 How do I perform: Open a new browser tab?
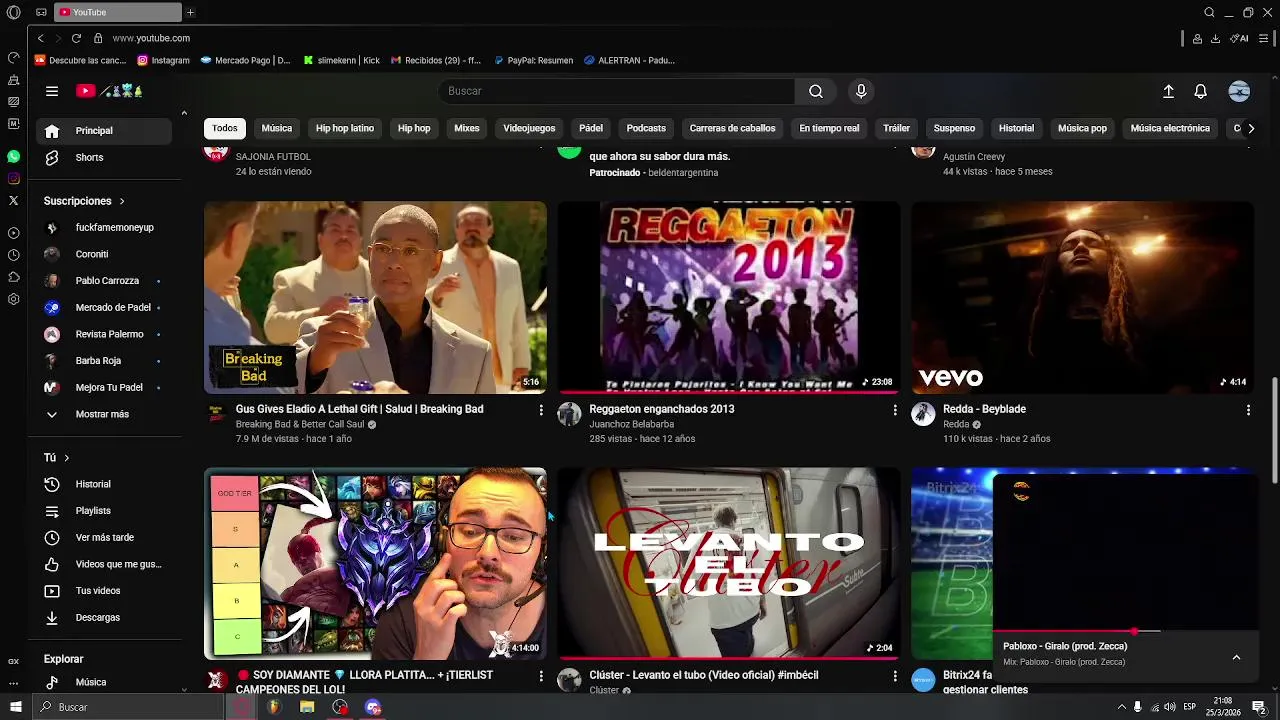click(x=190, y=12)
